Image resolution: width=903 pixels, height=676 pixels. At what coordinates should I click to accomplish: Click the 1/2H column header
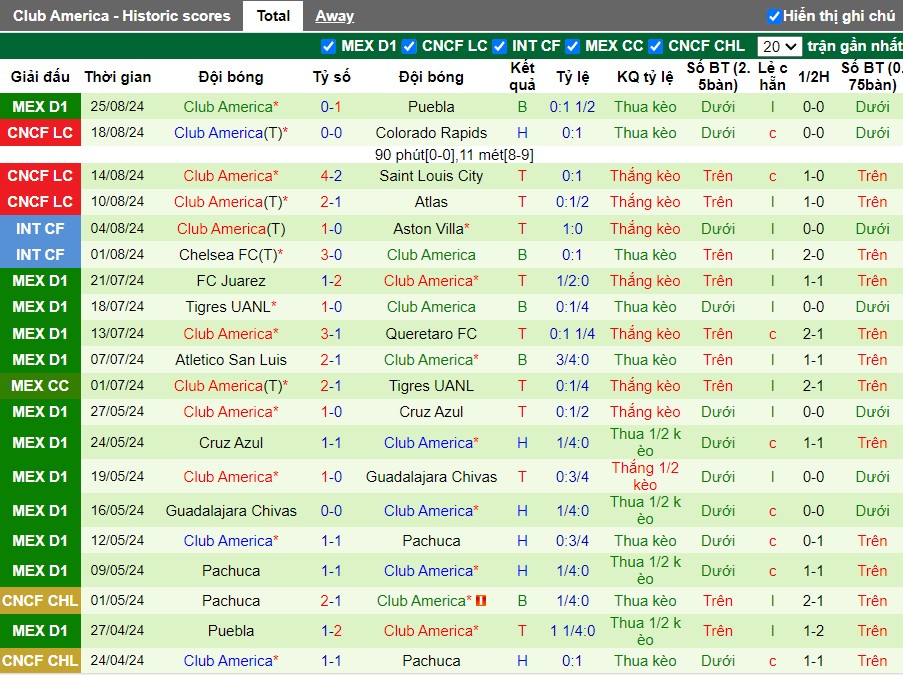tap(813, 77)
